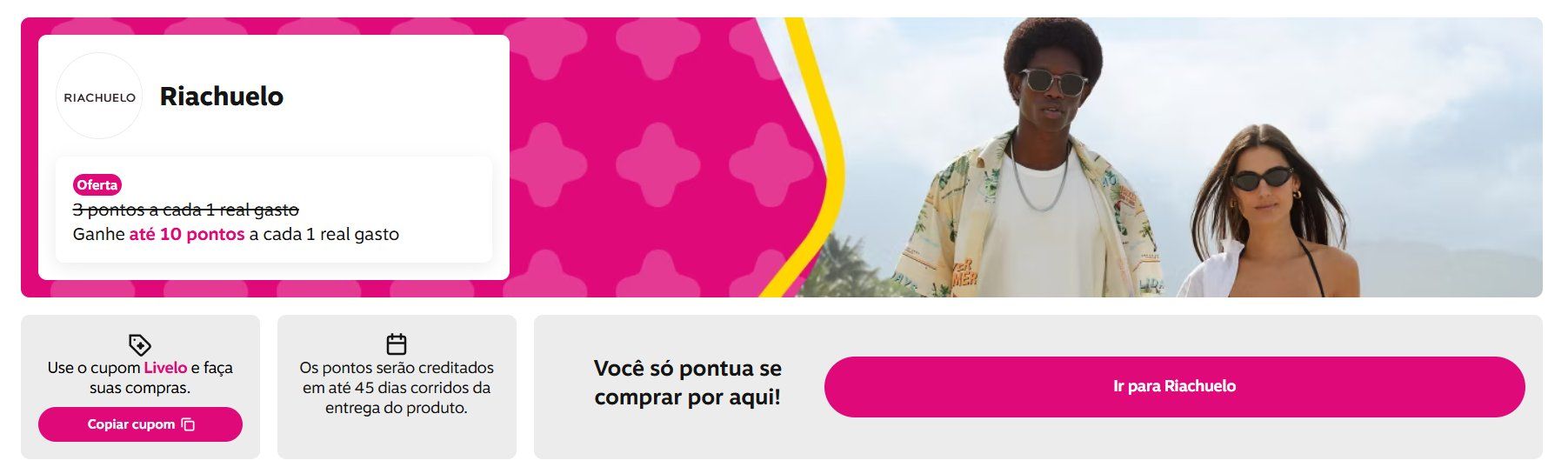This screenshot has width=1568, height=467.
Task: Click the Você só pontua se comprar text
Action: click(688, 383)
